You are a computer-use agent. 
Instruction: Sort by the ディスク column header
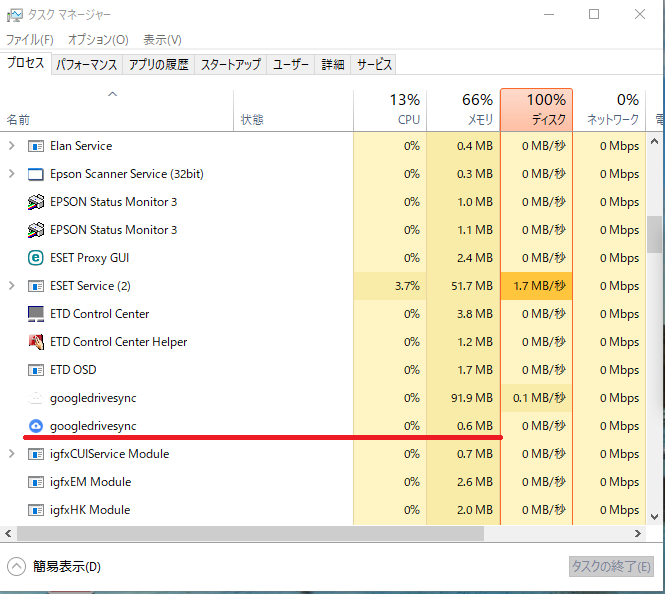(536, 110)
